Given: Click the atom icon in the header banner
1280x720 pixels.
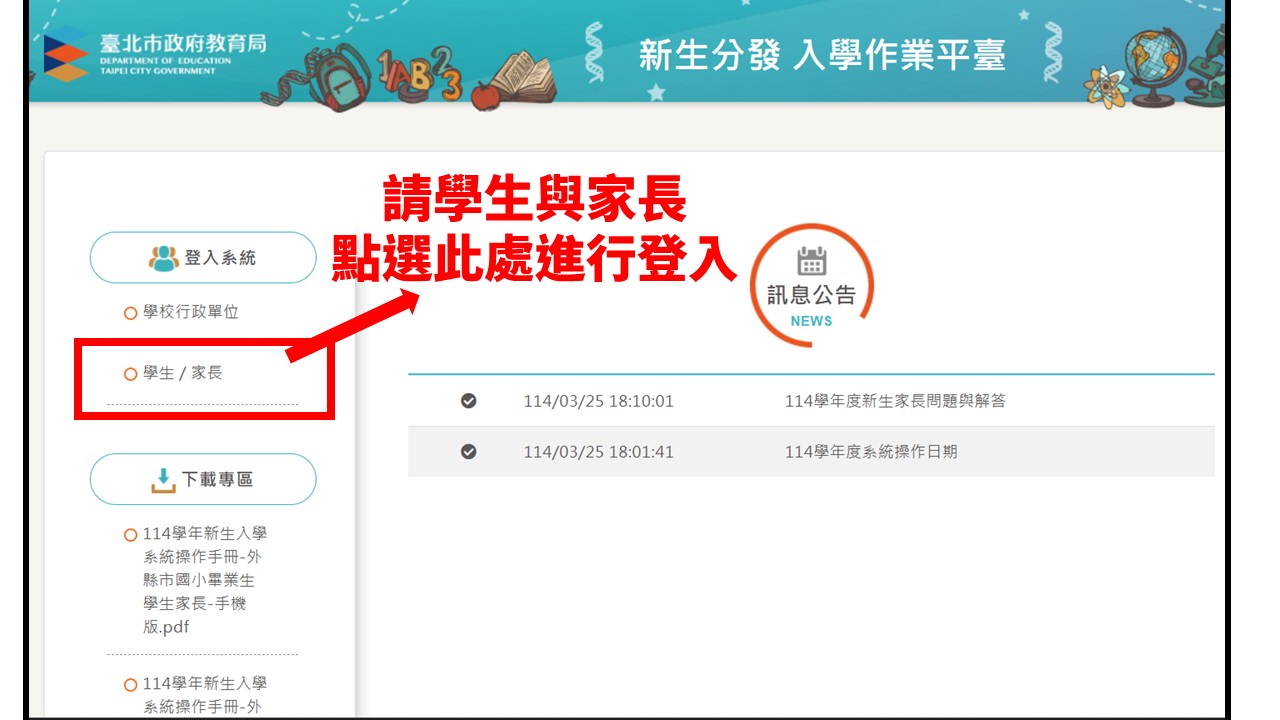Looking at the screenshot, I should [x=1104, y=85].
